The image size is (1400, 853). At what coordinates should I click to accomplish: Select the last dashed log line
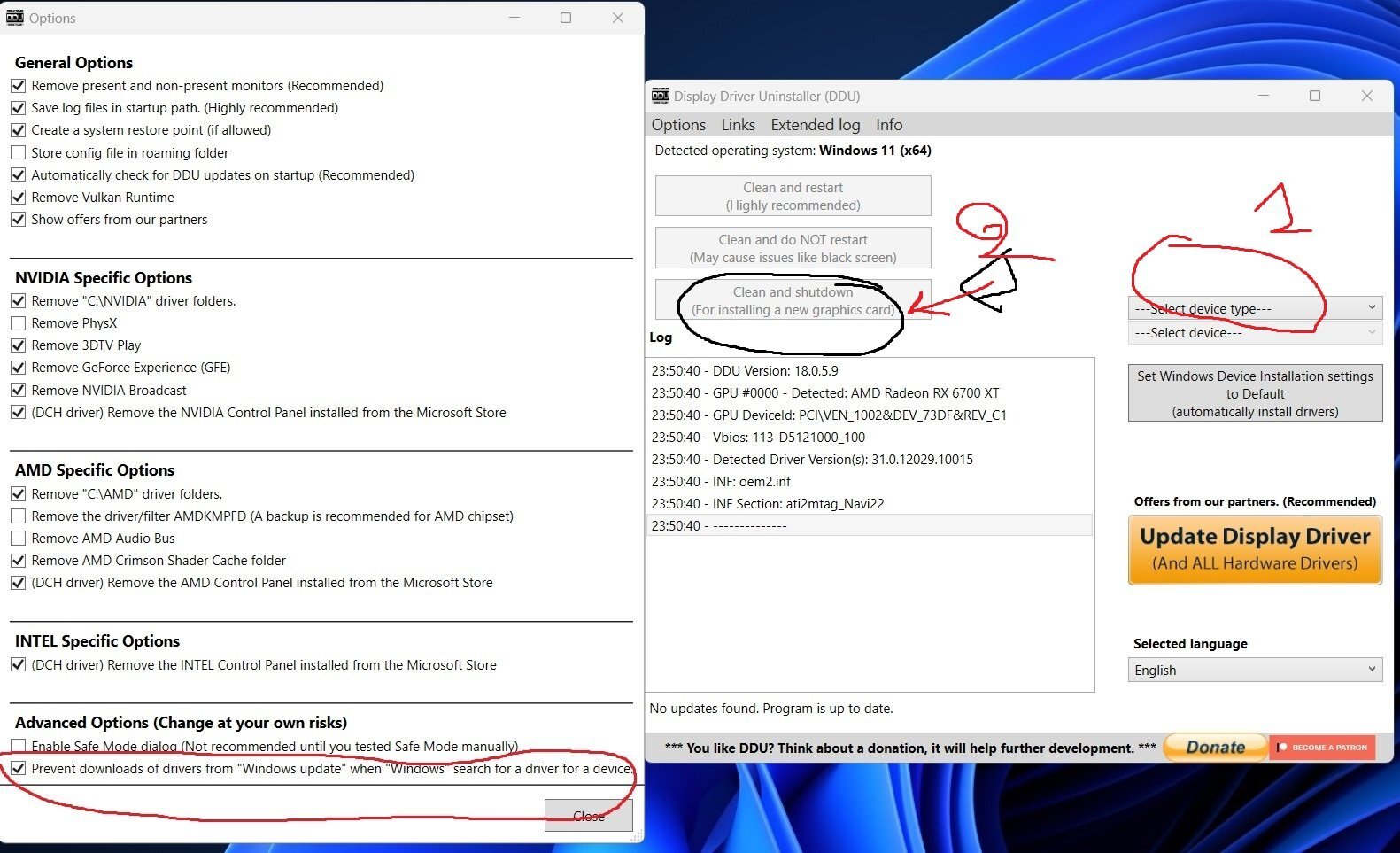(x=870, y=526)
